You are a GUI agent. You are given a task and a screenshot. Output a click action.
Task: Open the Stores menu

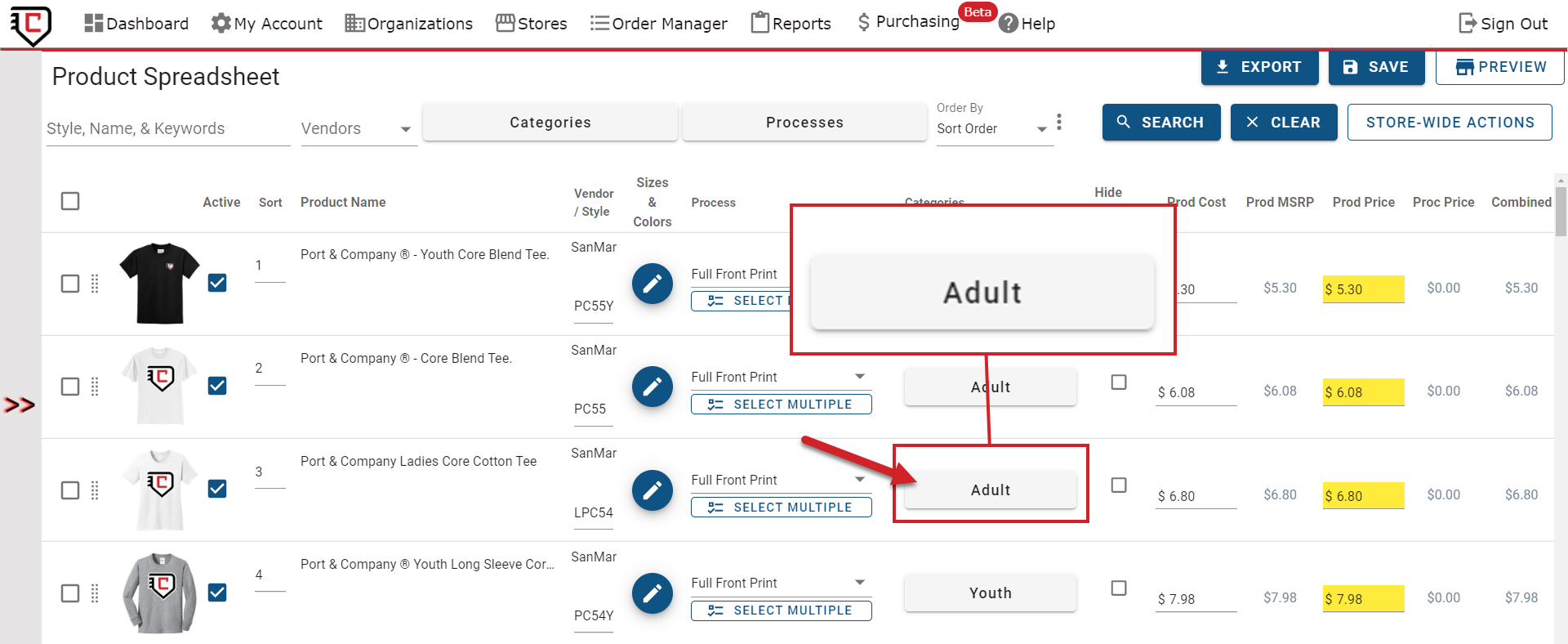[x=532, y=24]
